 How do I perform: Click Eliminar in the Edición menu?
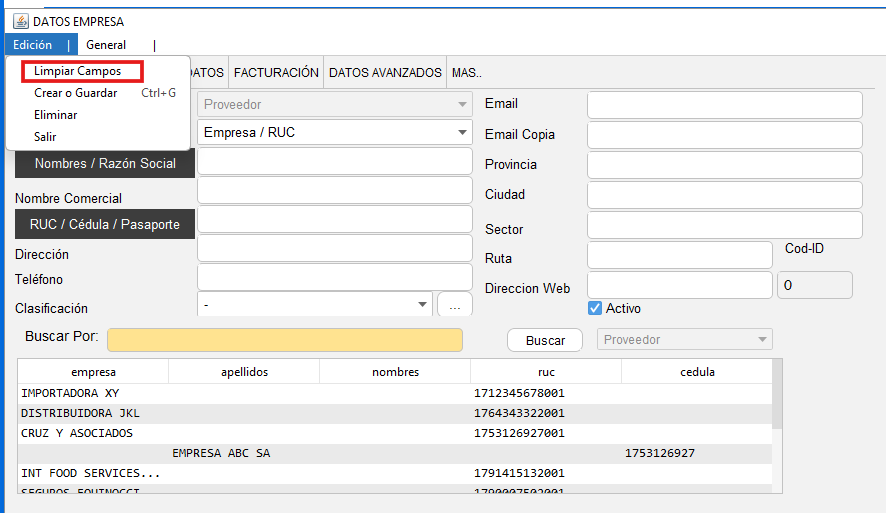click(56, 115)
